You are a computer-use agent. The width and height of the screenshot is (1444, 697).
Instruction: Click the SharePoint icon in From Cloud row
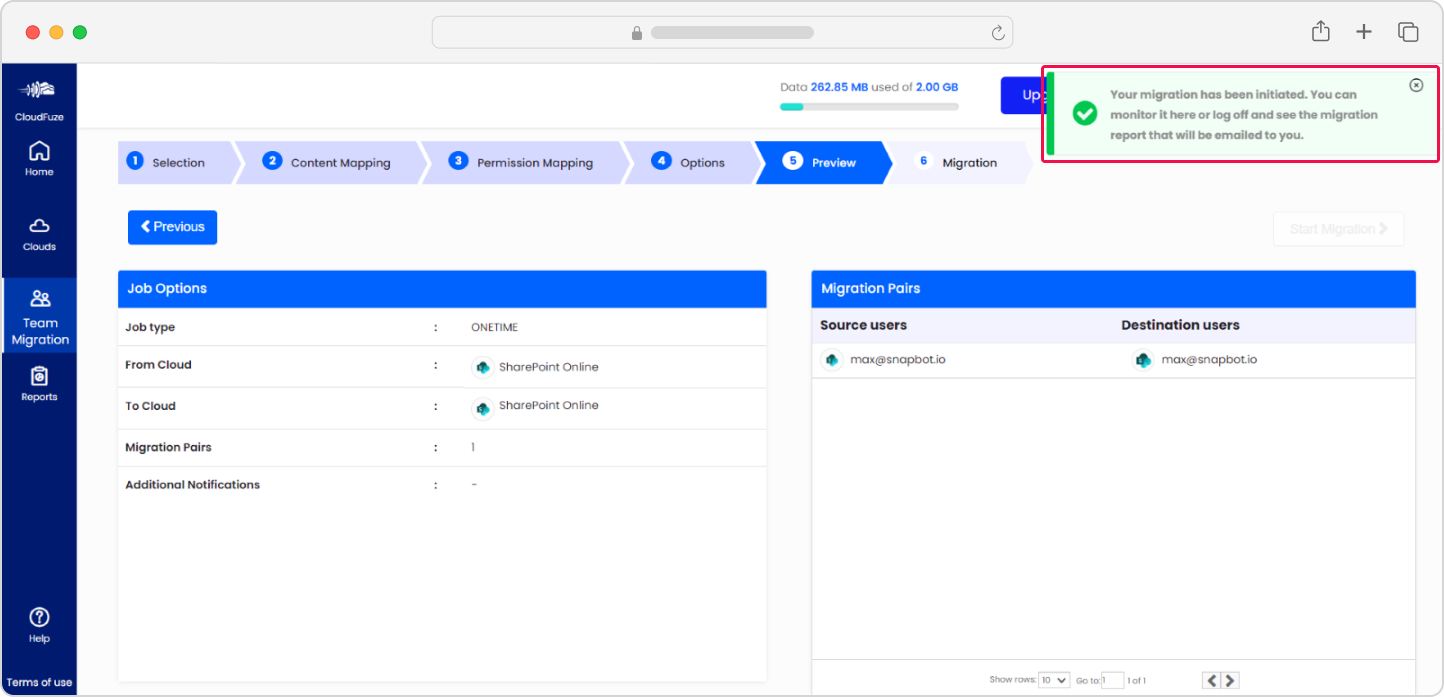(483, 367)
